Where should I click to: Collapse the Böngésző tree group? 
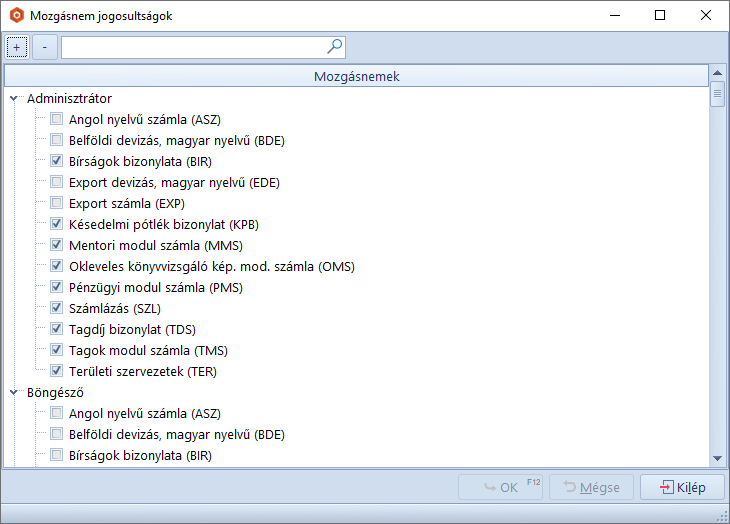(x=14, y=393)
